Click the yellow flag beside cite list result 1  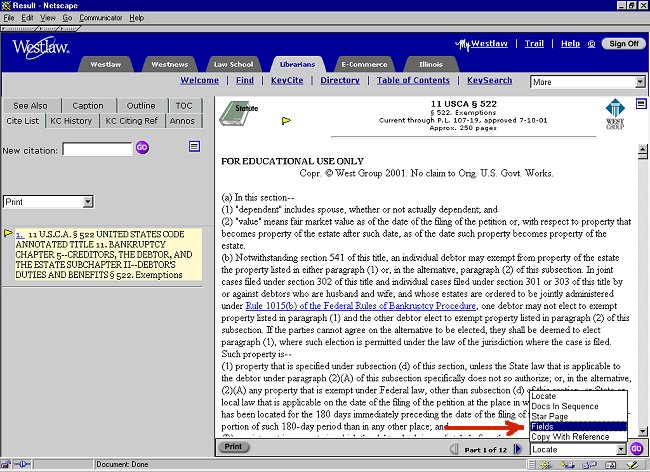(8, 233)
